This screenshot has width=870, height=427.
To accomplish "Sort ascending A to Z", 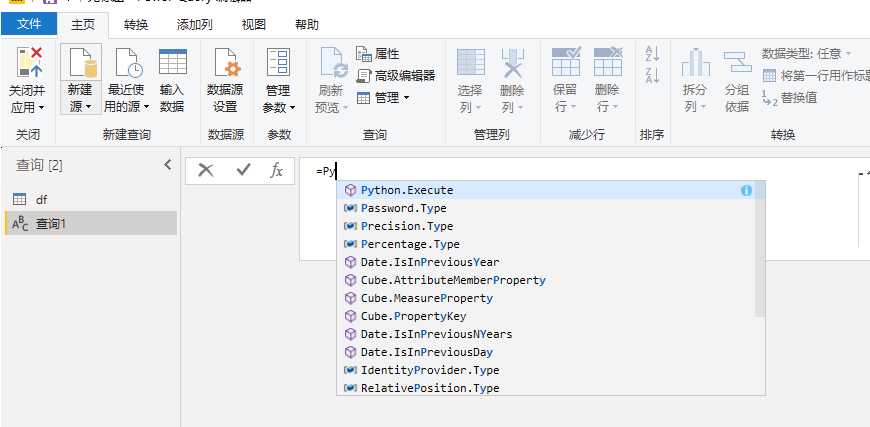I will (x=652, y=54).
